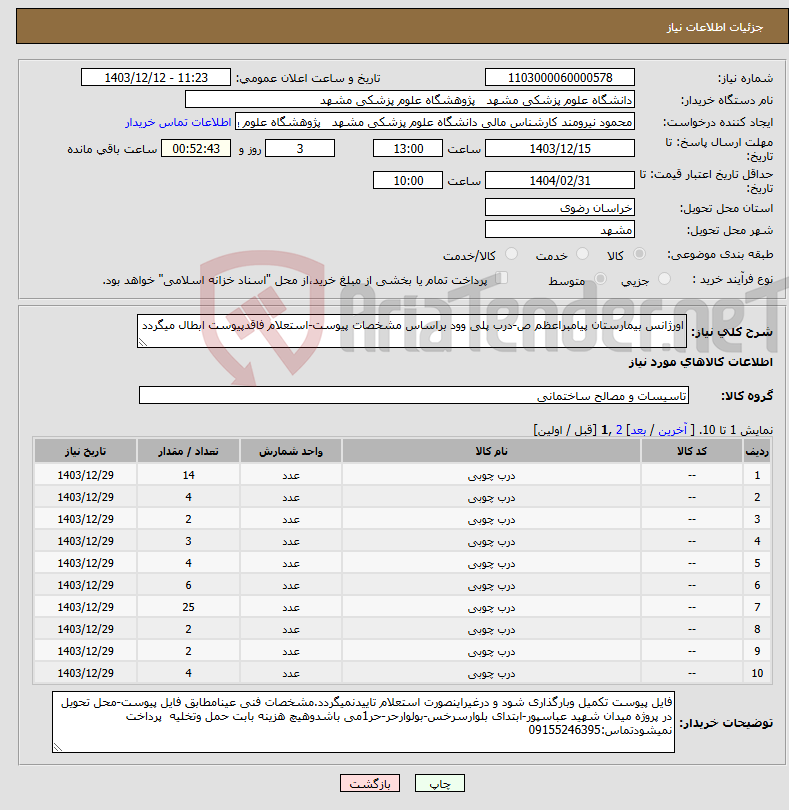Click the buyer organization name field
789x810 pixels.
click(410, 100)
